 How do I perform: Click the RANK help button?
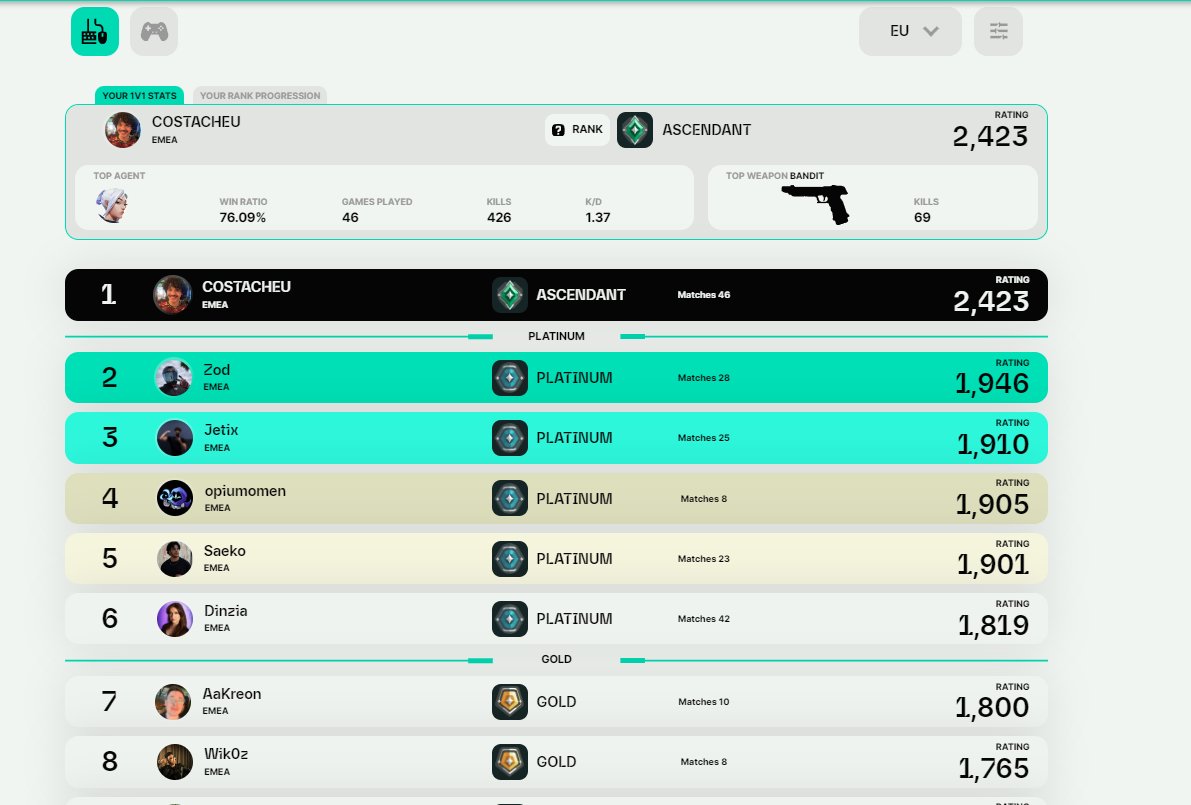pyautogui.click(x=577, y=130)
